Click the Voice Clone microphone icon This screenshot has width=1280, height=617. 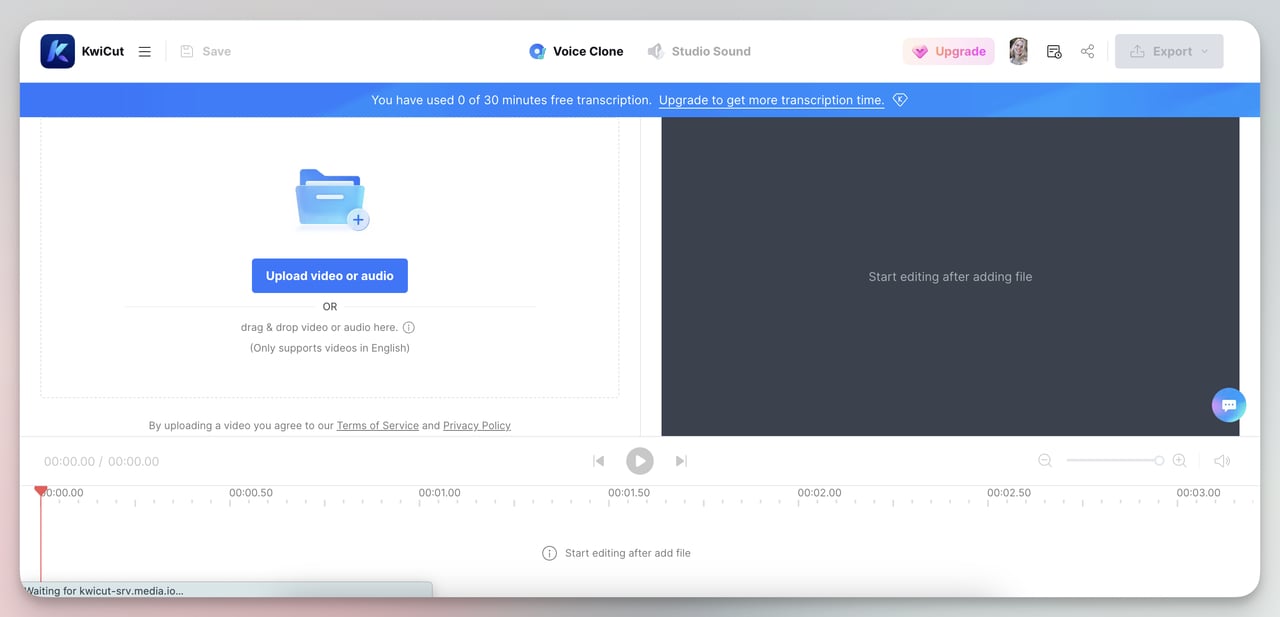(537, 51)
